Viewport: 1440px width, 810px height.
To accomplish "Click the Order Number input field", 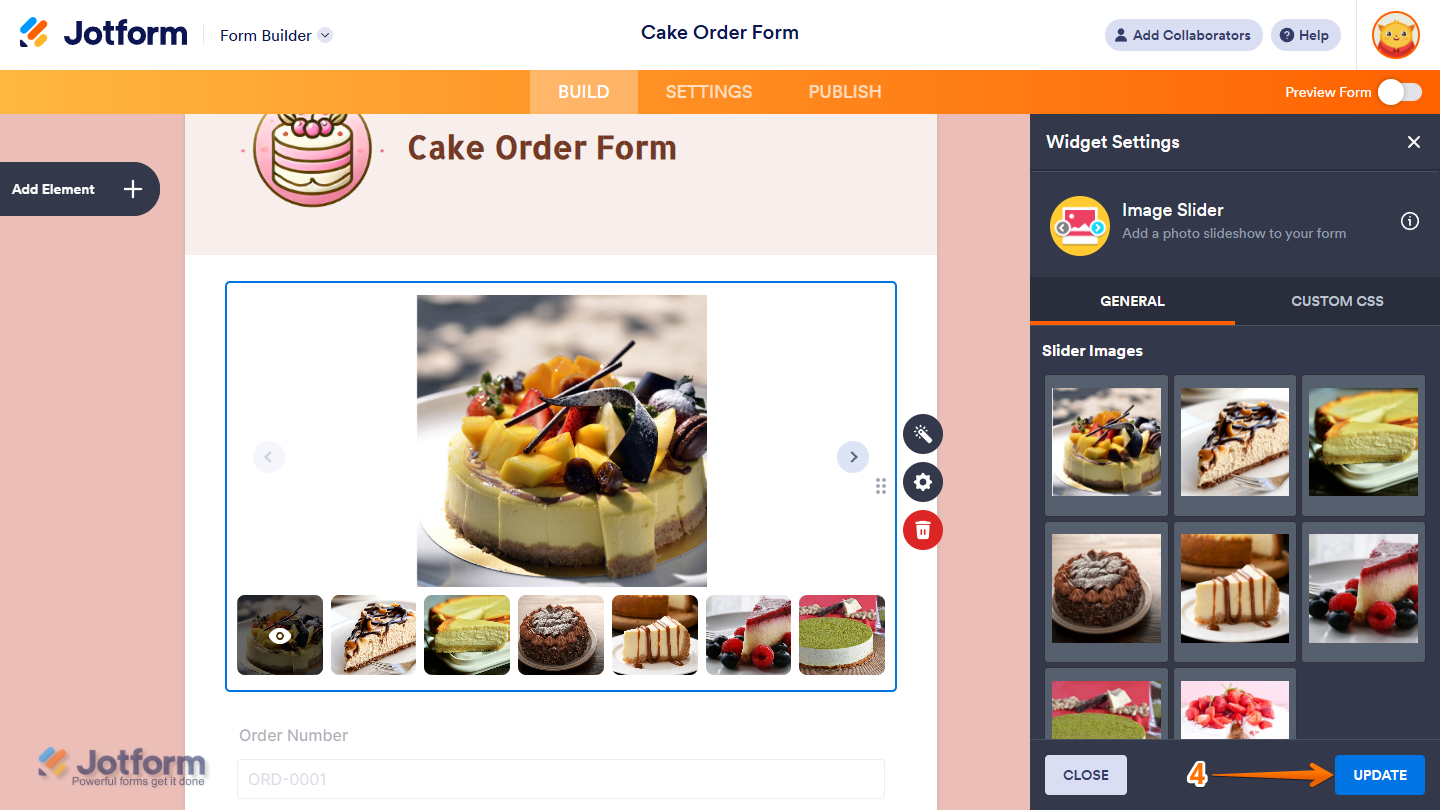I will click(x=561, y=779).
